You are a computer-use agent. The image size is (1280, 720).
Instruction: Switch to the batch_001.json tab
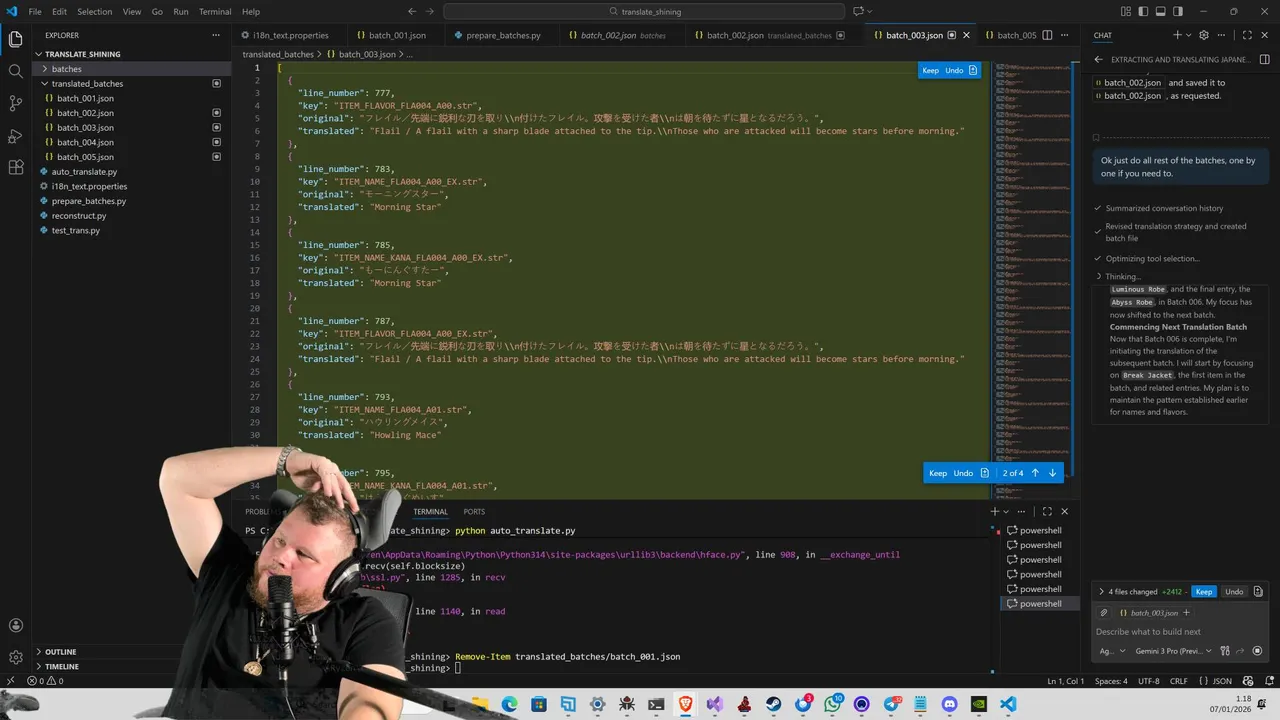(397, 35)
